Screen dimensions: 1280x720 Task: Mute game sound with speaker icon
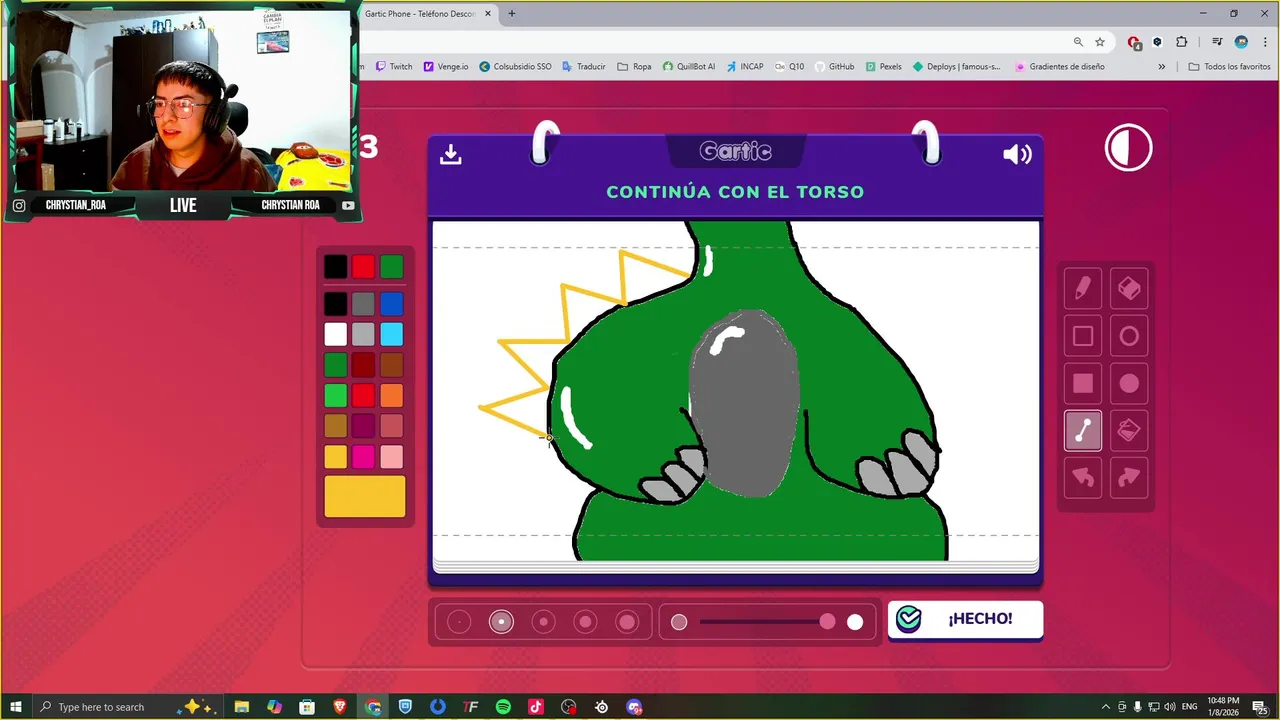tap(1017, 154)
